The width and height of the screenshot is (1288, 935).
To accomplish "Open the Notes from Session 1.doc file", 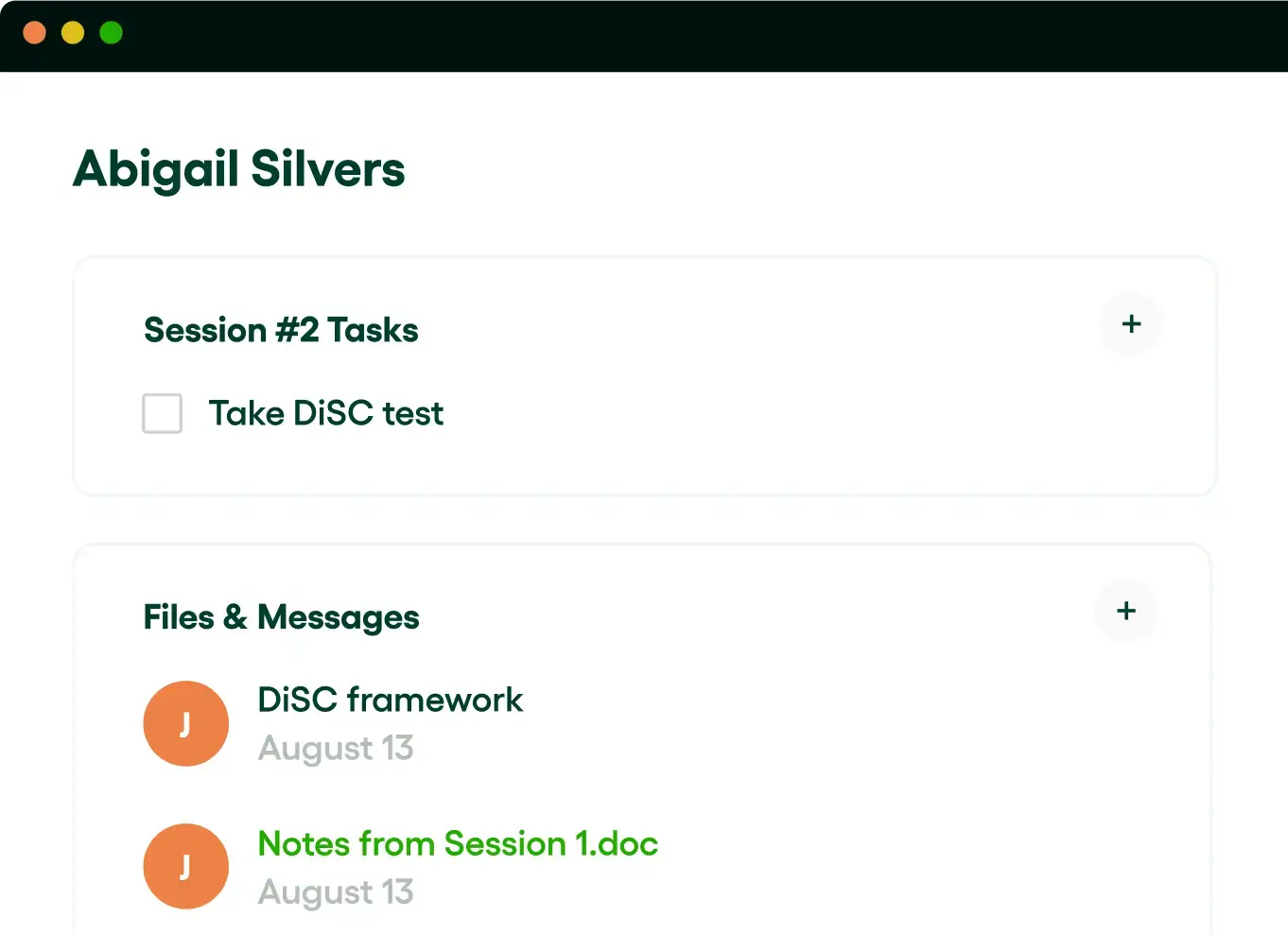I will pos(458,843).
